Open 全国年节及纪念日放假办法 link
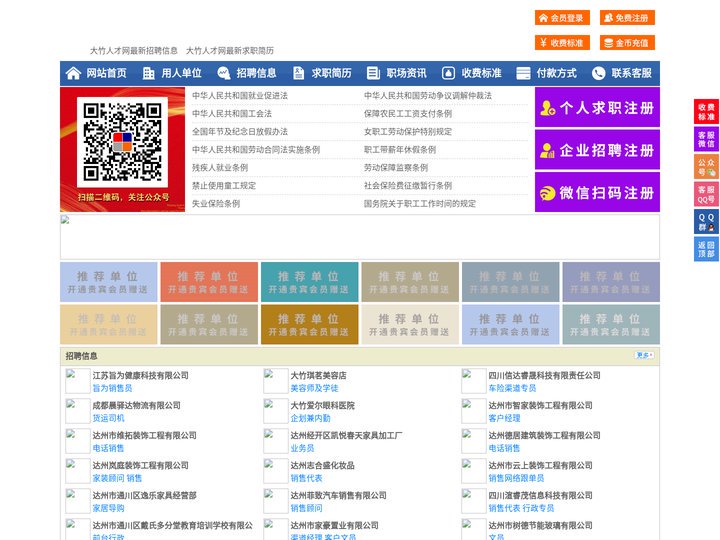 240,131
